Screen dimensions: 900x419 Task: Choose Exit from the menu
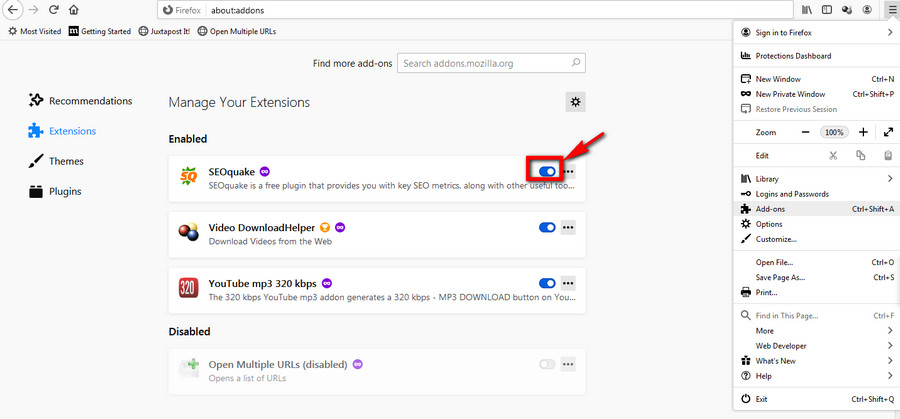[816, 399]
